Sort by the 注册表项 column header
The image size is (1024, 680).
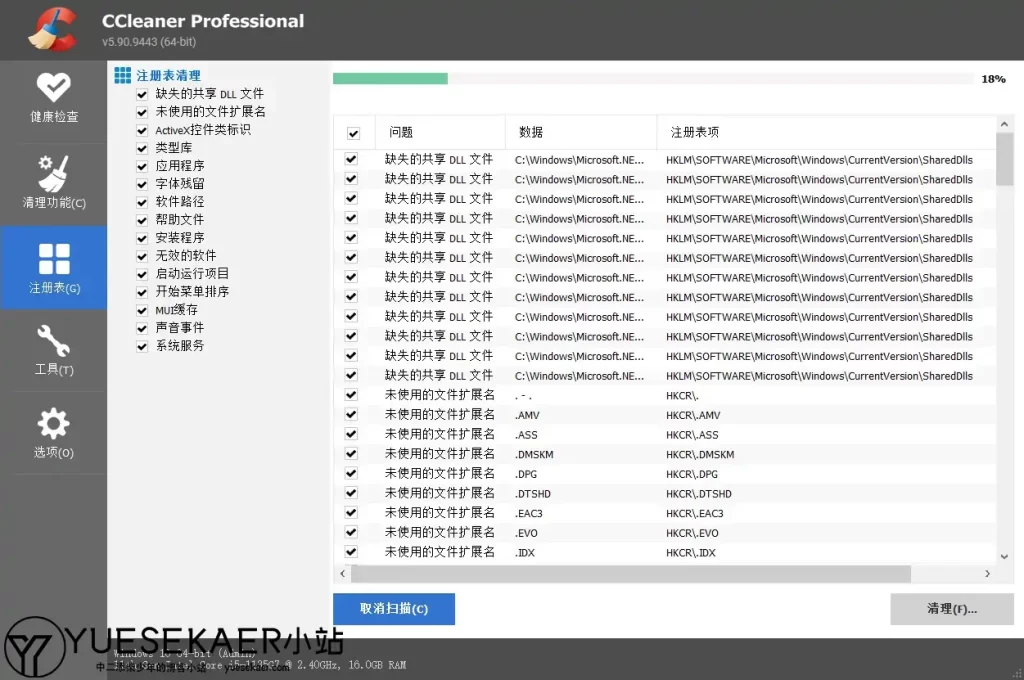pos(826,132)
